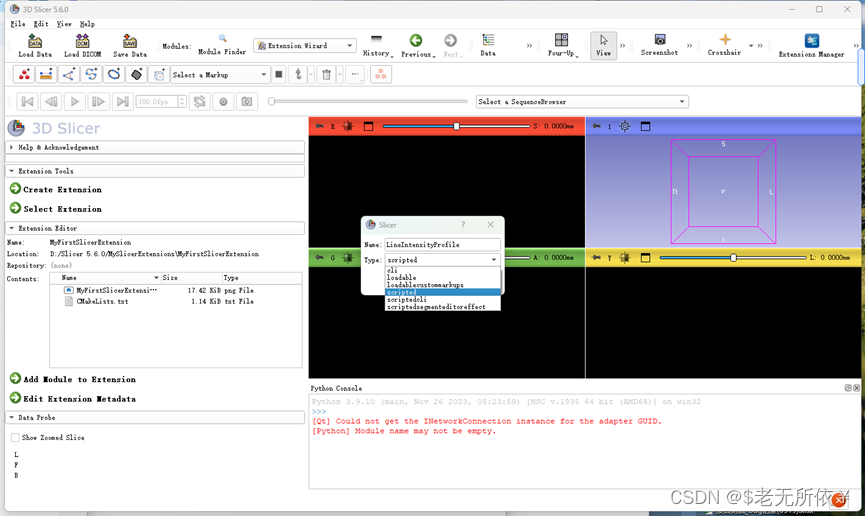Open the Edit menu
The height and width of the screenshot is (516, 865).
click(x=41, y=24)
